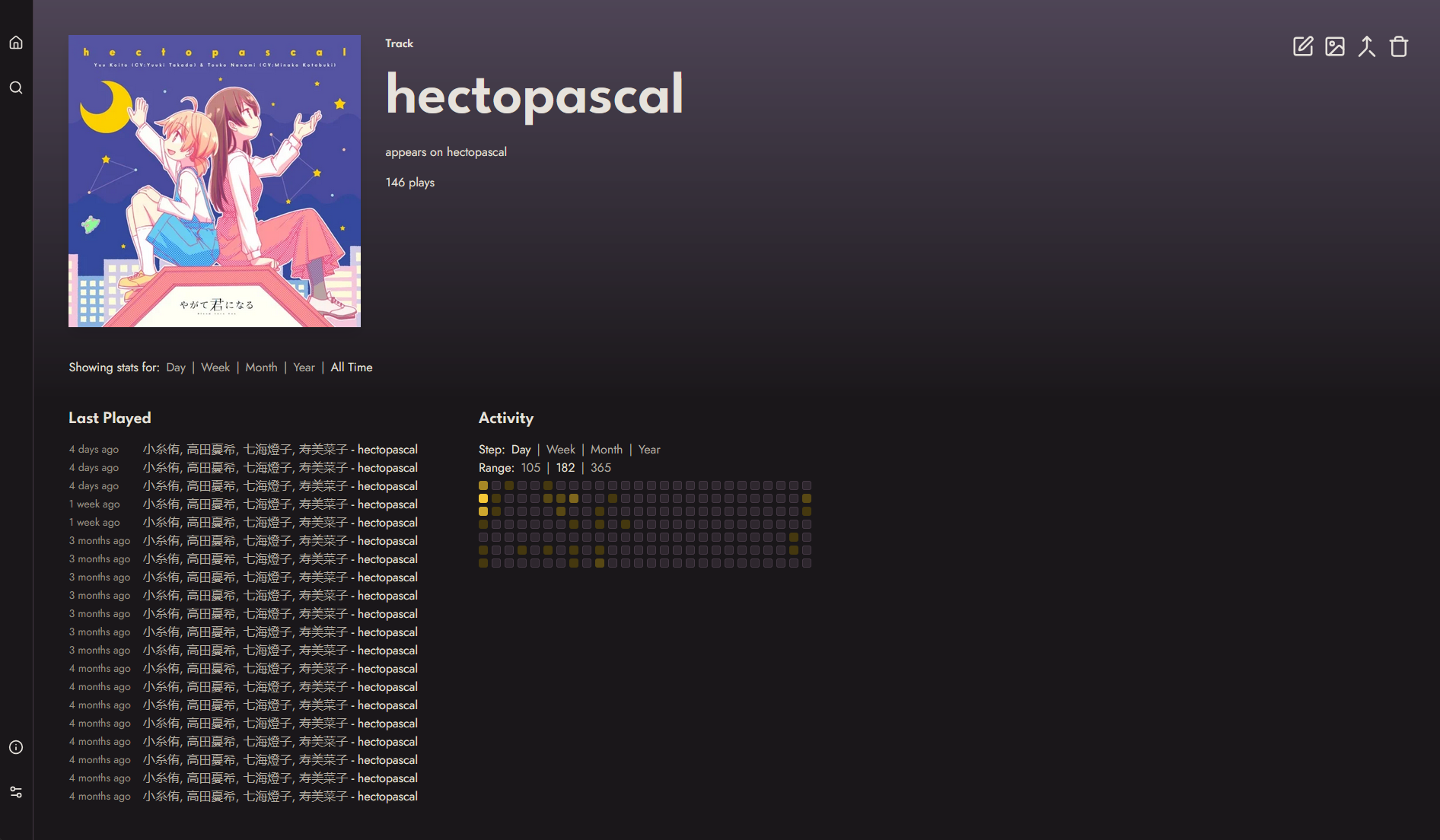Screen dimensions: 1440x840
Task: Merge this track using the merge arrow icon
Action: (1367, 46)
